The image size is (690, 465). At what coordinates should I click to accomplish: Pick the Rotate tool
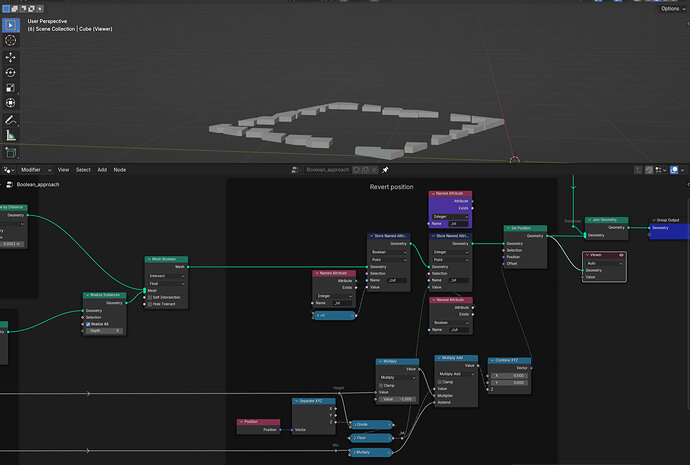click(x=11, y=73)
